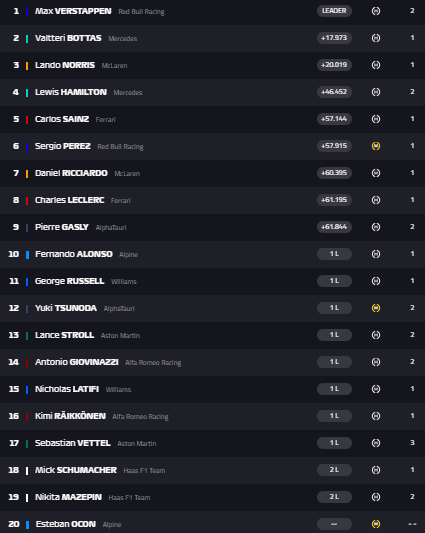Click Valtteri Bottas's tyre compound icon
This screenshot has height=533, width=425.
click(376, 38)
